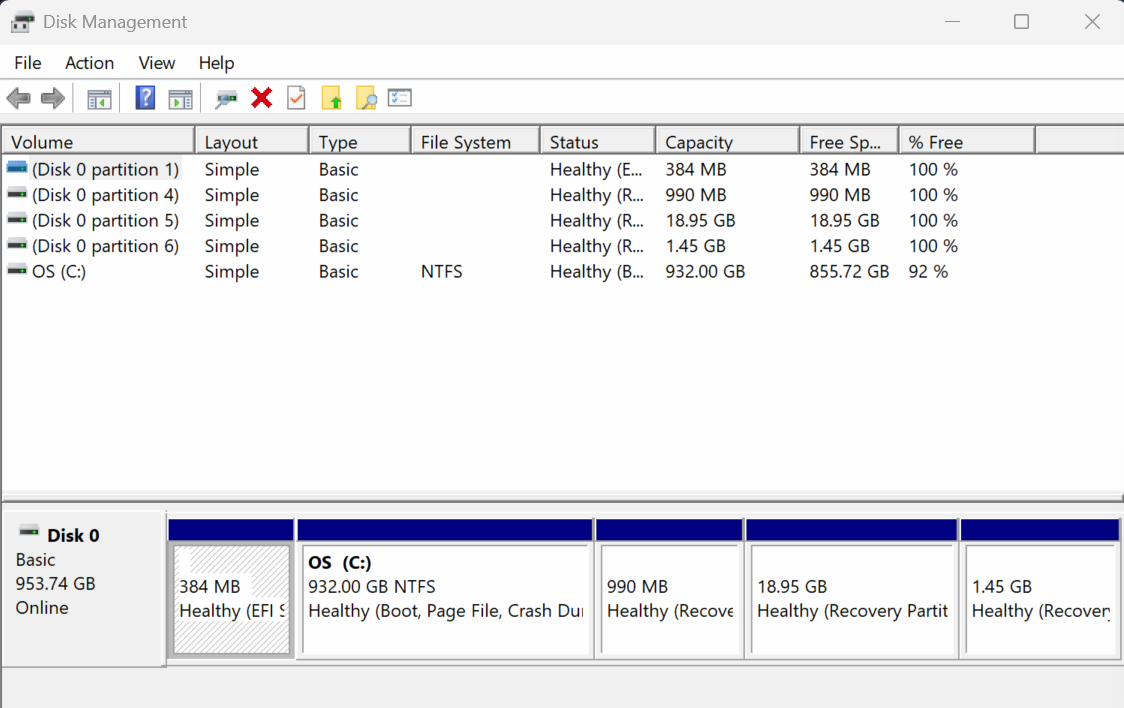The height and width of the screenshot is (708, 1124).
Task: Sort by the Layout column header
Action: click(x=252, y=142)
